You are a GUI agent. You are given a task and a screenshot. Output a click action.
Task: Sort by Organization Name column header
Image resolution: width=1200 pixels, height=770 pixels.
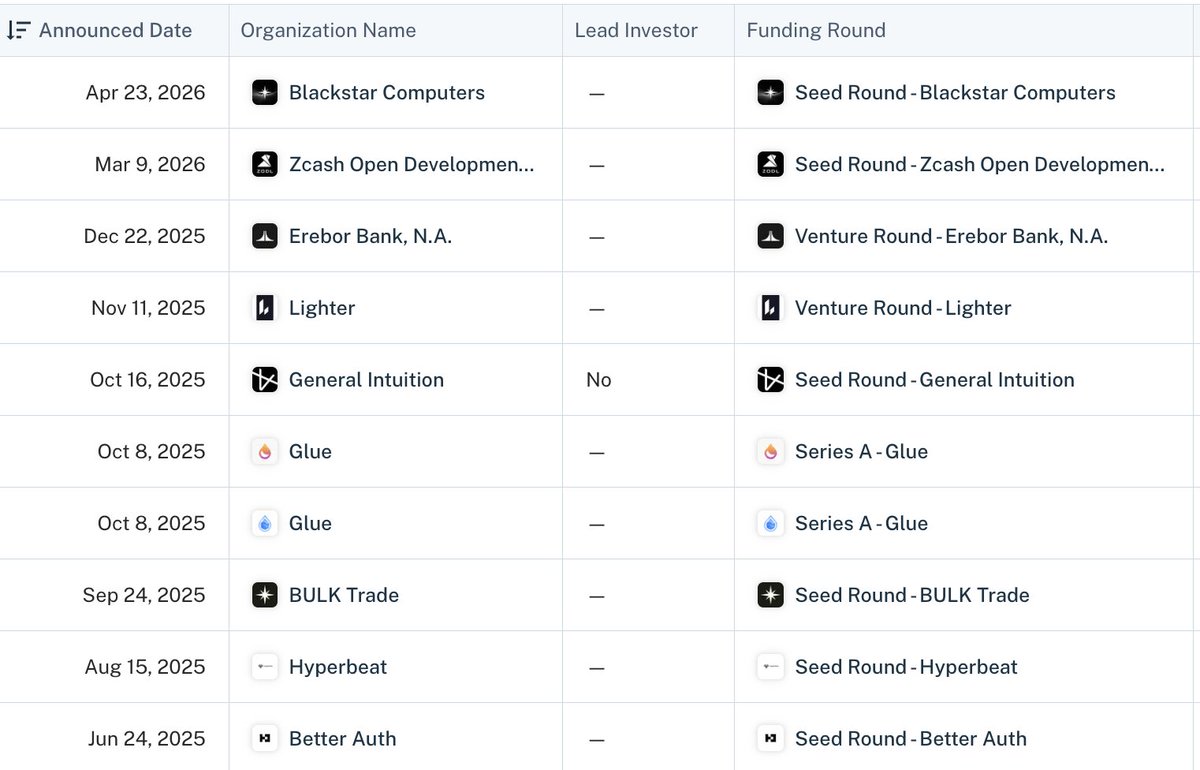328,30
